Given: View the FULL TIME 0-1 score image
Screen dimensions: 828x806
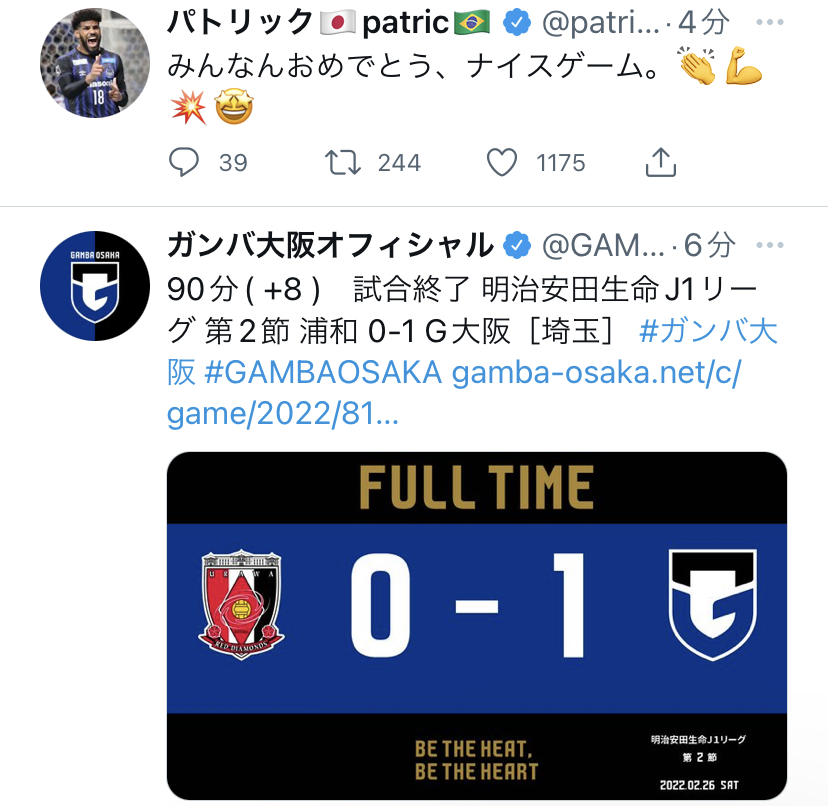Looking at the screenshot, I should pos(476,625).
